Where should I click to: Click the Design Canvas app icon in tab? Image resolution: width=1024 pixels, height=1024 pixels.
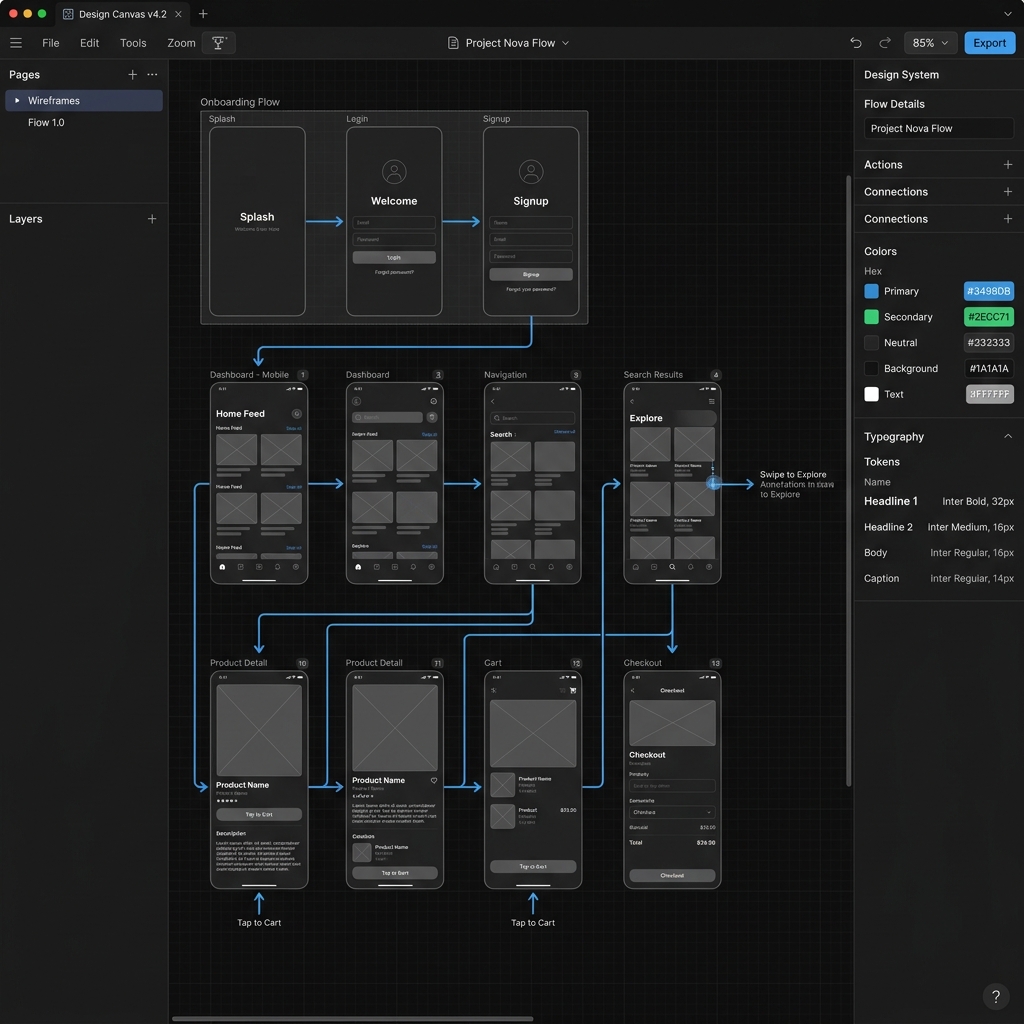pyautogui.click(x=68, y=14)
